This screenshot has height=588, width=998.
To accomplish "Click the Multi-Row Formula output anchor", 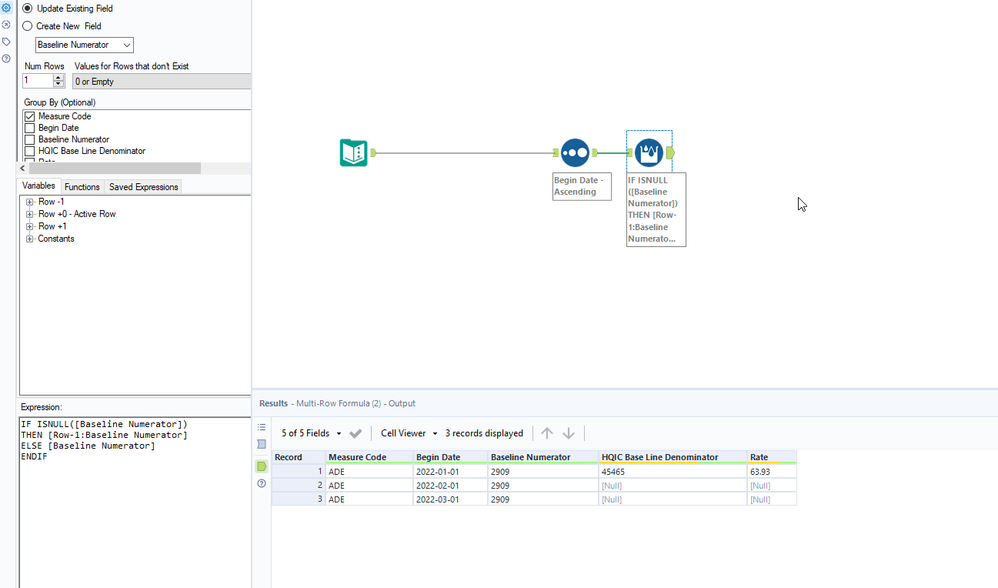I will (x=670, y=153).
